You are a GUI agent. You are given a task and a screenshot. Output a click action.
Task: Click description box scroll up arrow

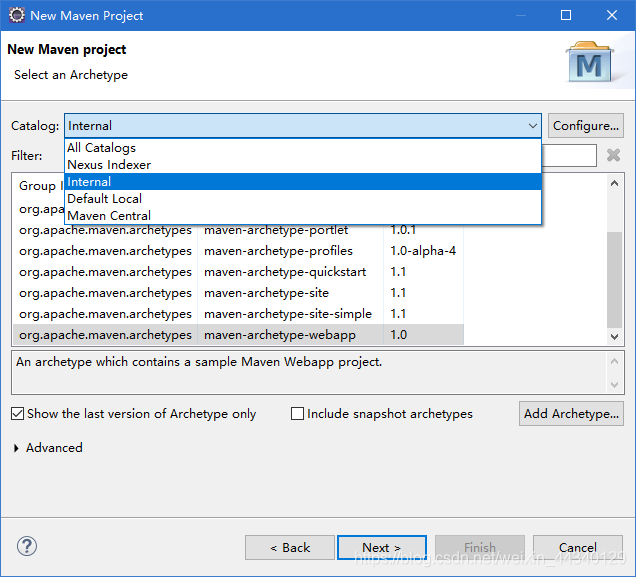tap(615, 361)
